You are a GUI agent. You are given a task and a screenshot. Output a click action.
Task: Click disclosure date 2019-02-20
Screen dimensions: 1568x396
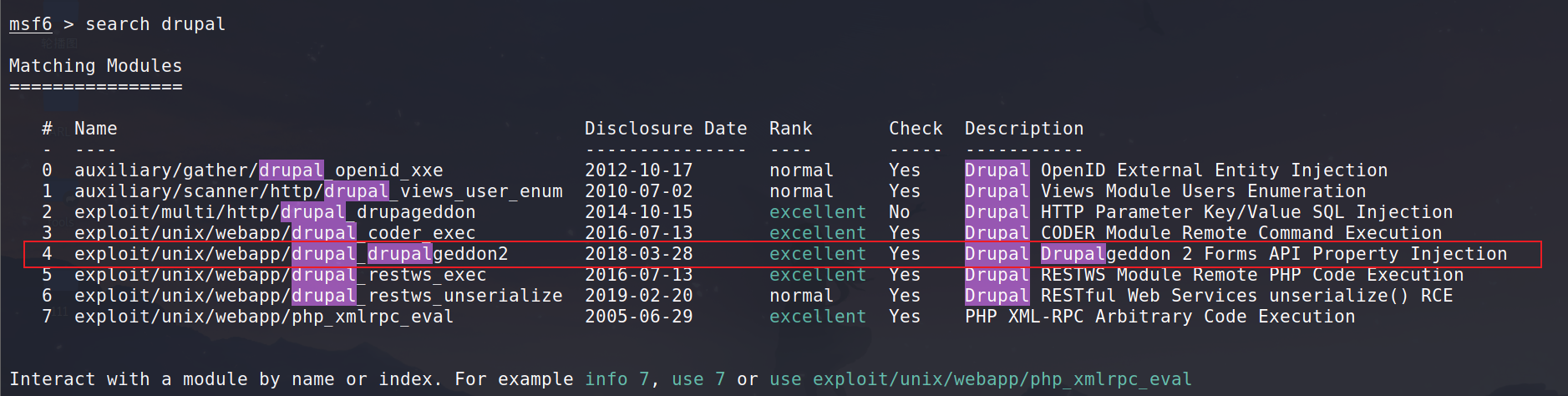coord(638,296)
